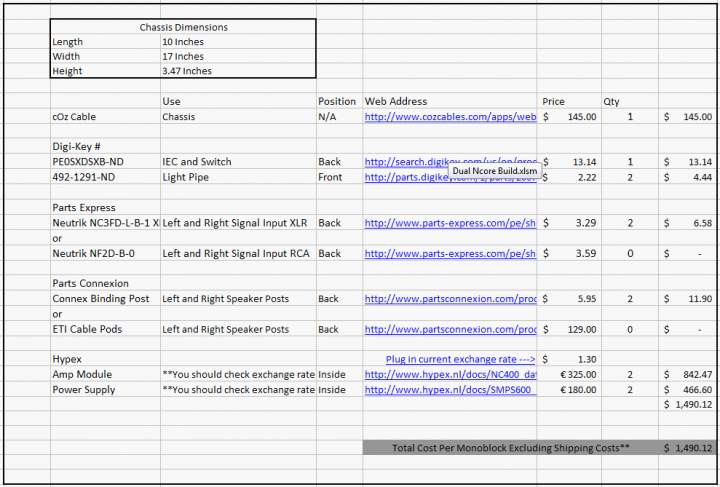Select the exchange rate cell showing 1.30
The image size is (720, 487).
(571, 359)
